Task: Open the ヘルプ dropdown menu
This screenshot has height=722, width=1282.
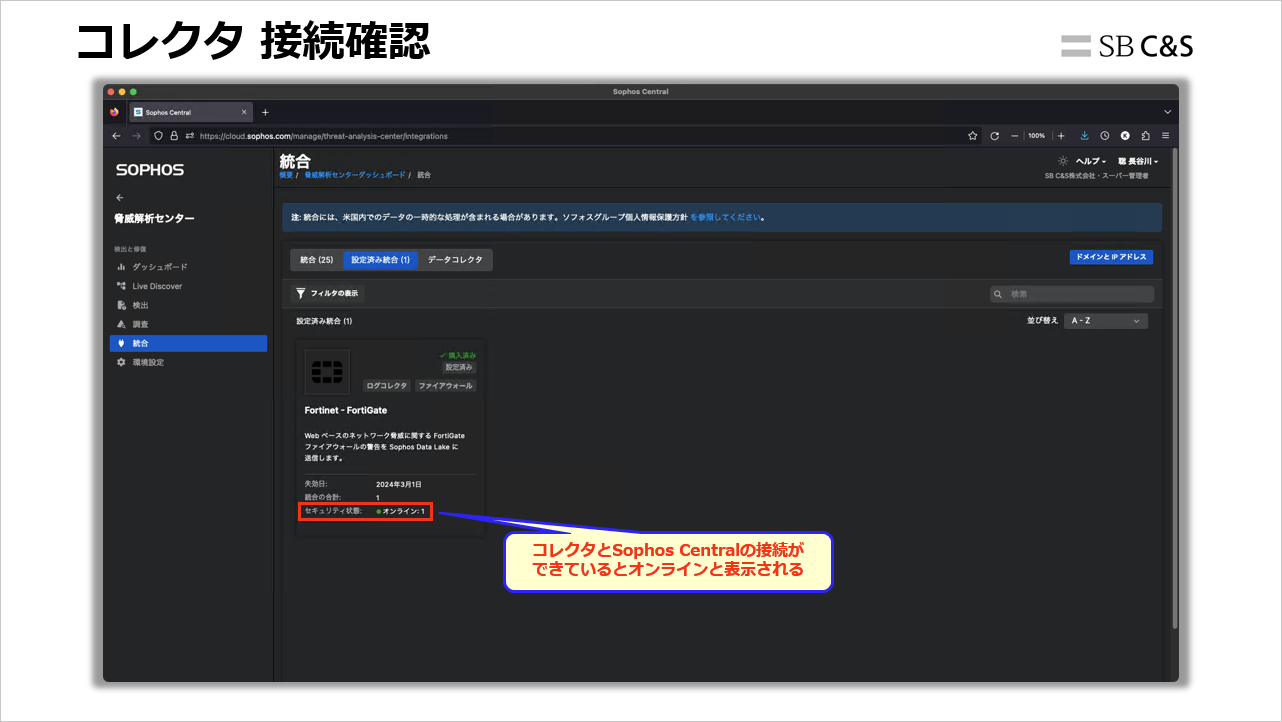Action: [x=1091, y=161]
